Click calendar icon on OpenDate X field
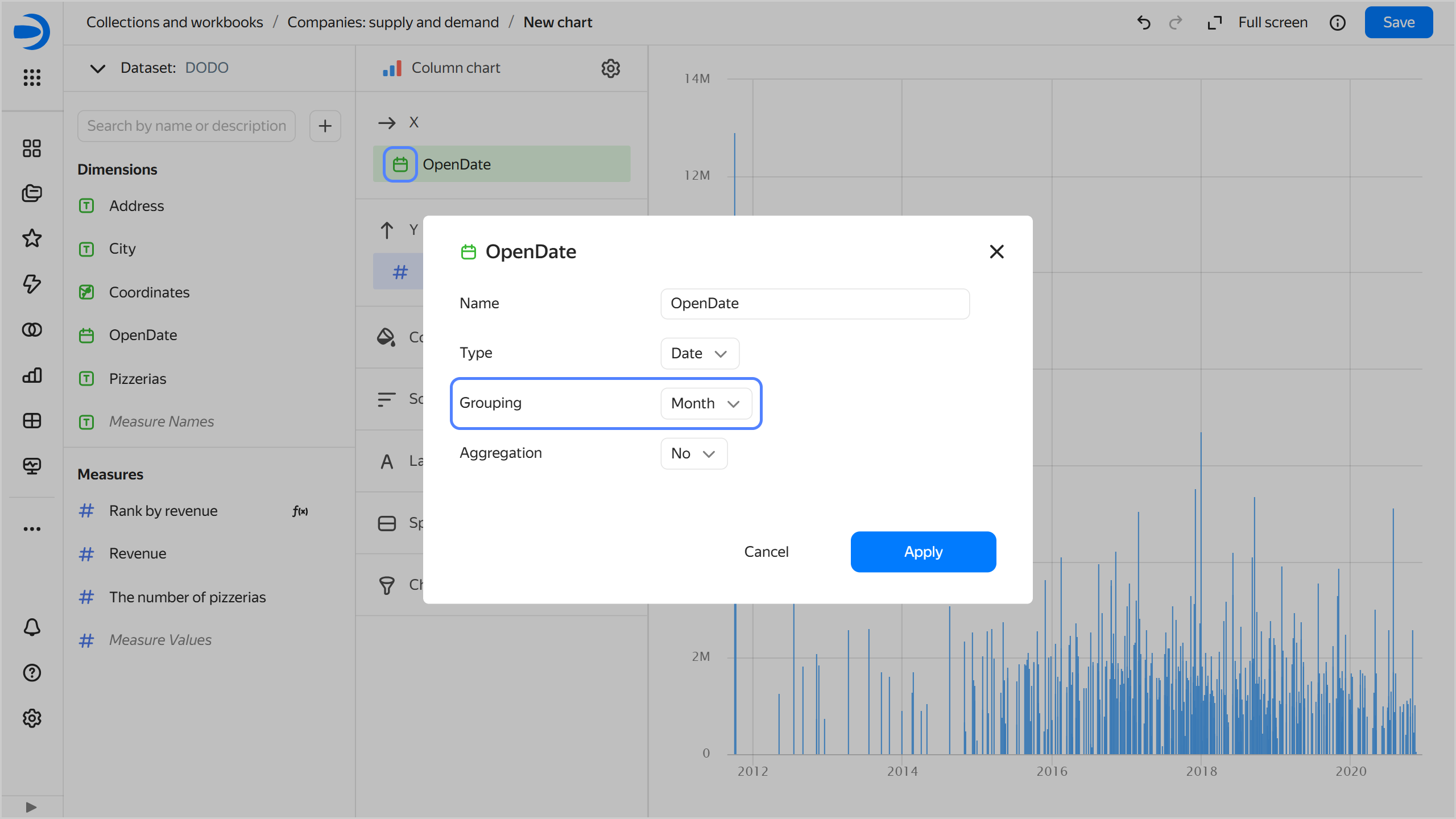1456x819 pixels. tap(400, 164)
